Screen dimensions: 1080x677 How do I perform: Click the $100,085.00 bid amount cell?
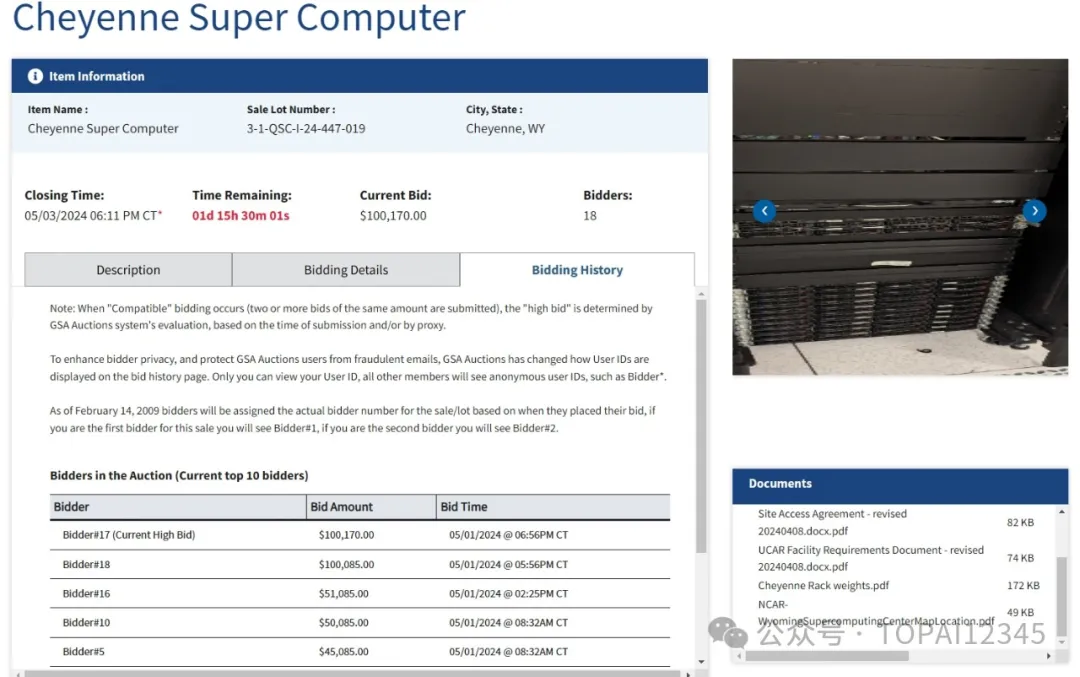click(346, 564)
